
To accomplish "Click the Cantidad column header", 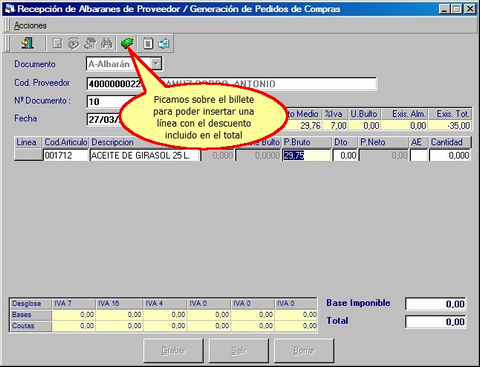I will point(450,142).
